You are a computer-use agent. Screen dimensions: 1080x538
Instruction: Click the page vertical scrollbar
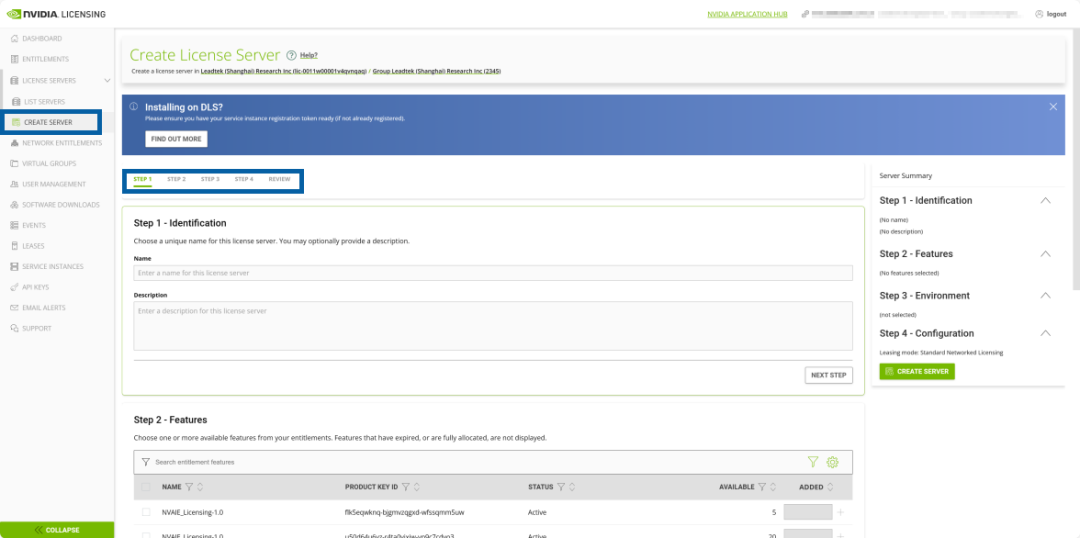click(1077, 158)
